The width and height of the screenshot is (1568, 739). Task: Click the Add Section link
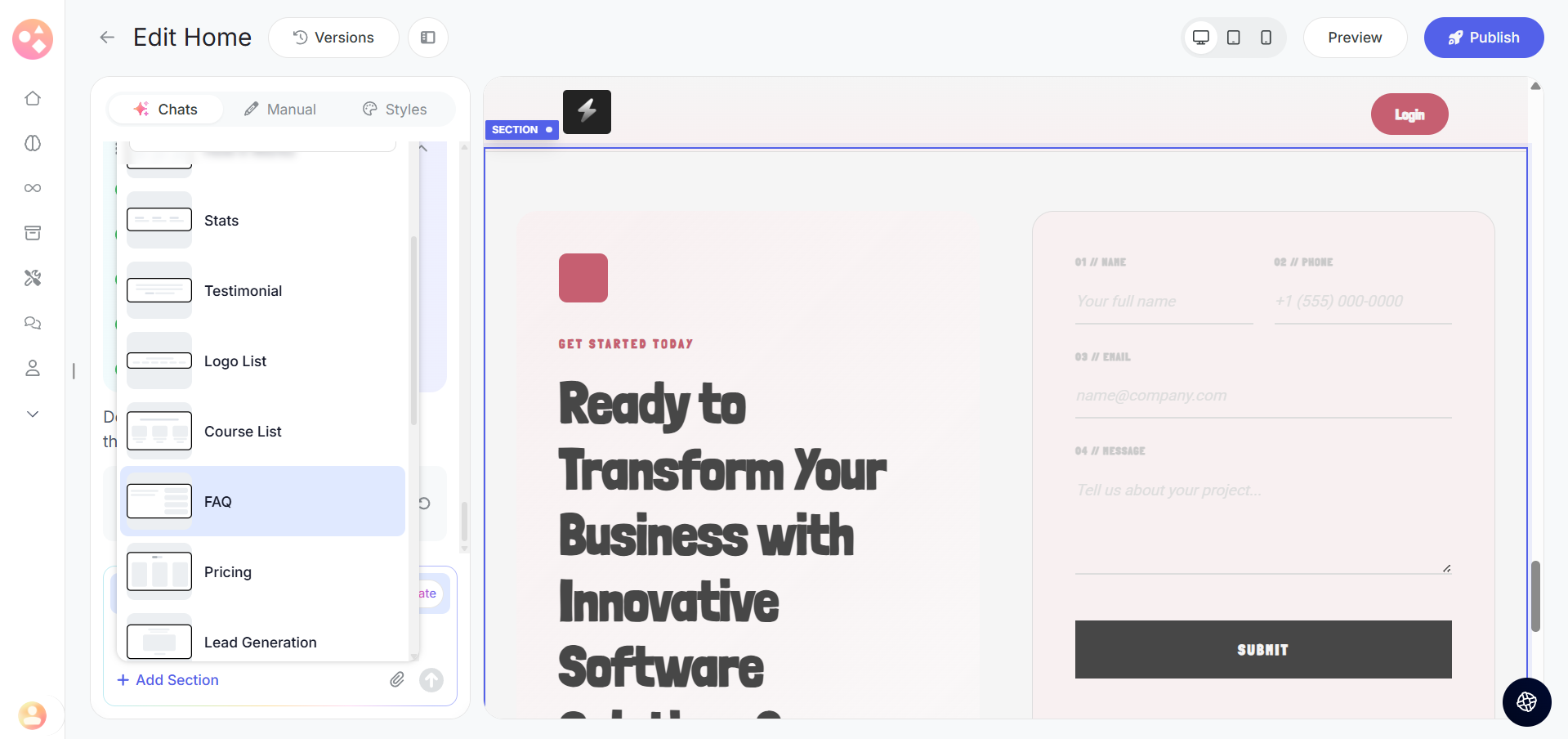[x=168, y=680]
